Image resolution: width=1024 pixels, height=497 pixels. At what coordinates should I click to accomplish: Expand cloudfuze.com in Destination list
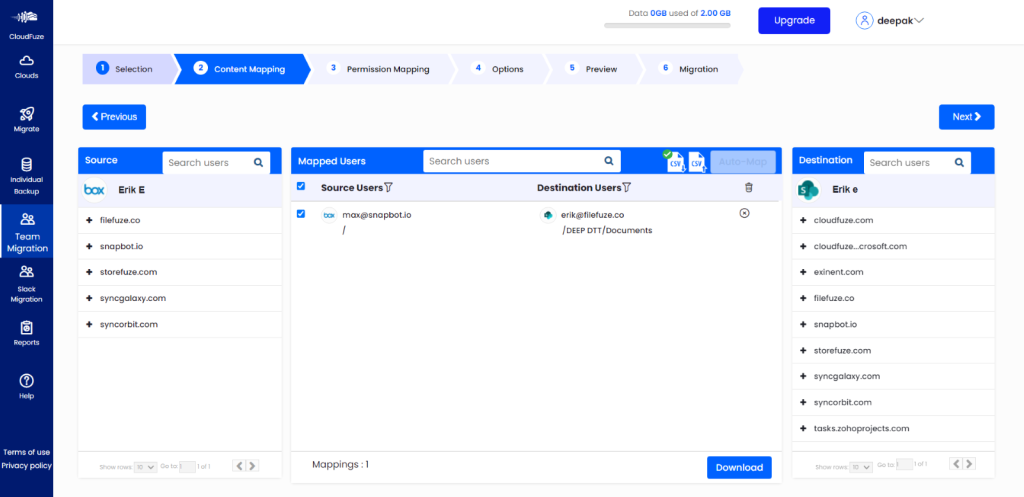click(803, 220)
